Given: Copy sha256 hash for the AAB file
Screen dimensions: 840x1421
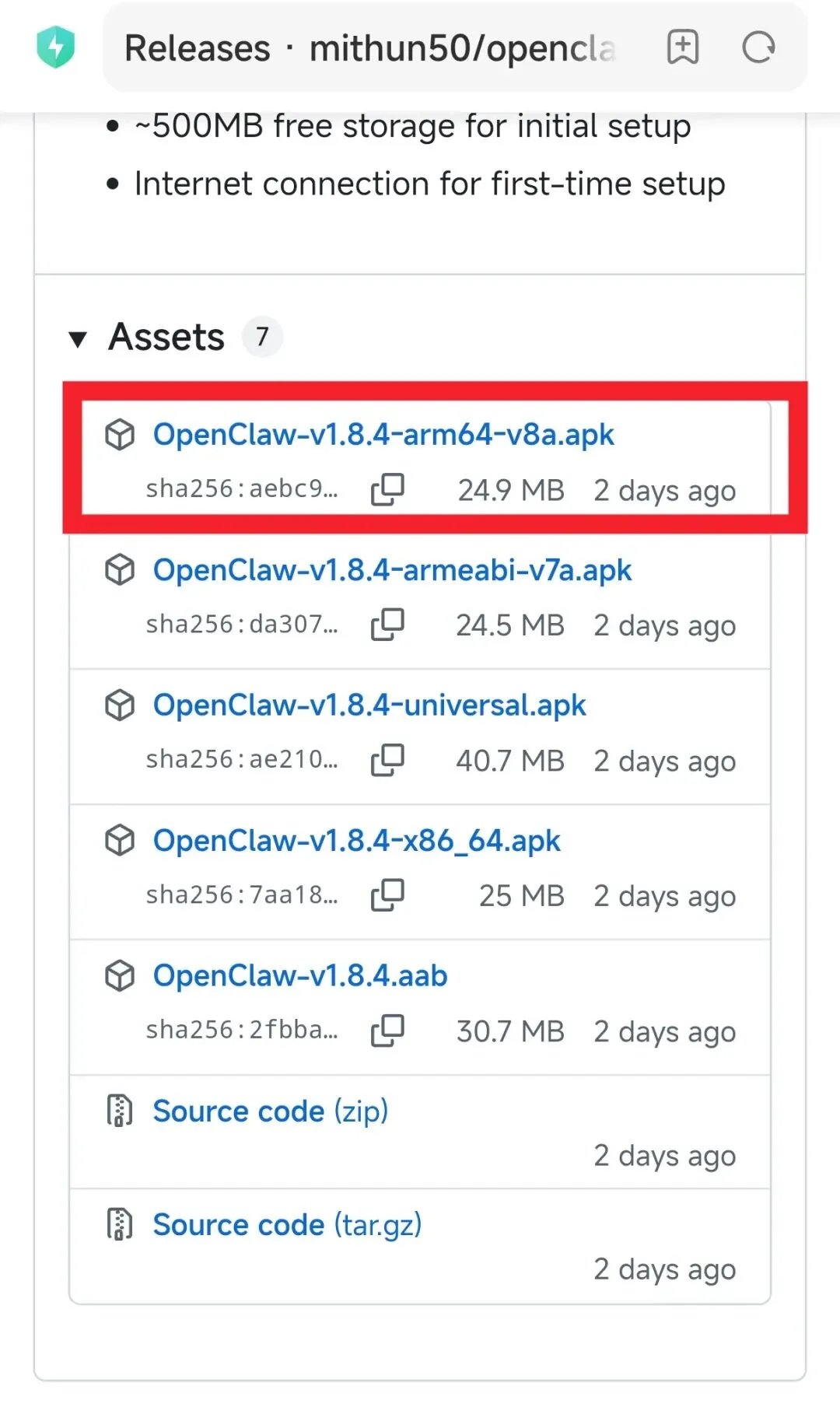Looking at the screenshot, I should pyautogui.click(x=387, y=1031).
